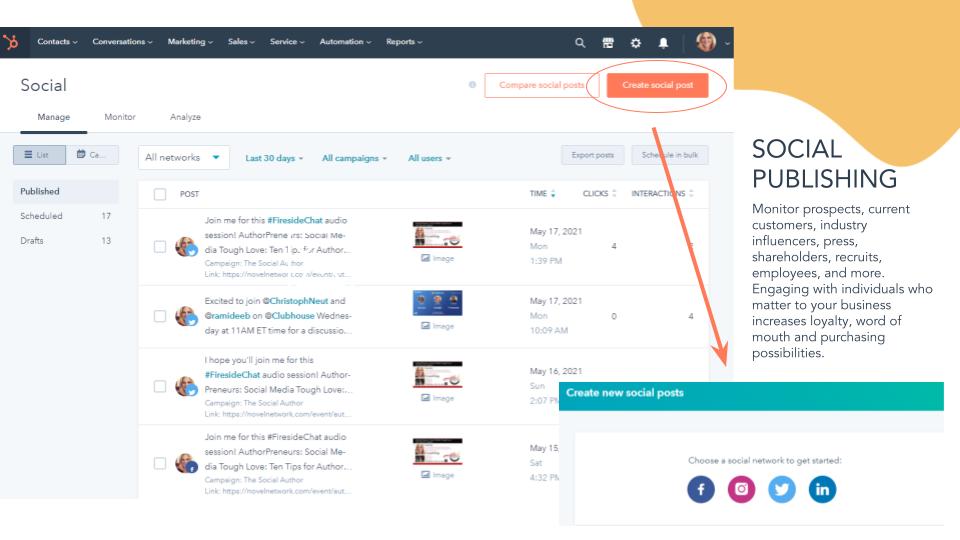
Task: Check the Excited to join ChristophNeut post
Action: point(160,316)
